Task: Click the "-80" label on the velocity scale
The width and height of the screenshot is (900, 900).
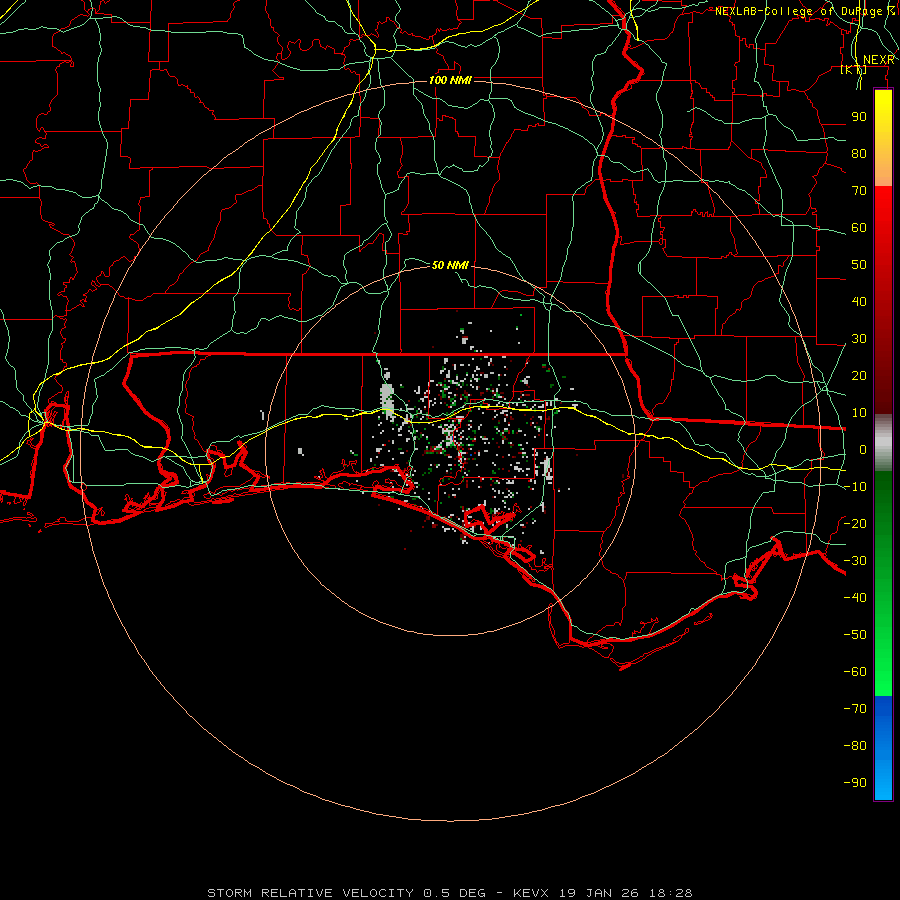Action: tap(855, 745)
